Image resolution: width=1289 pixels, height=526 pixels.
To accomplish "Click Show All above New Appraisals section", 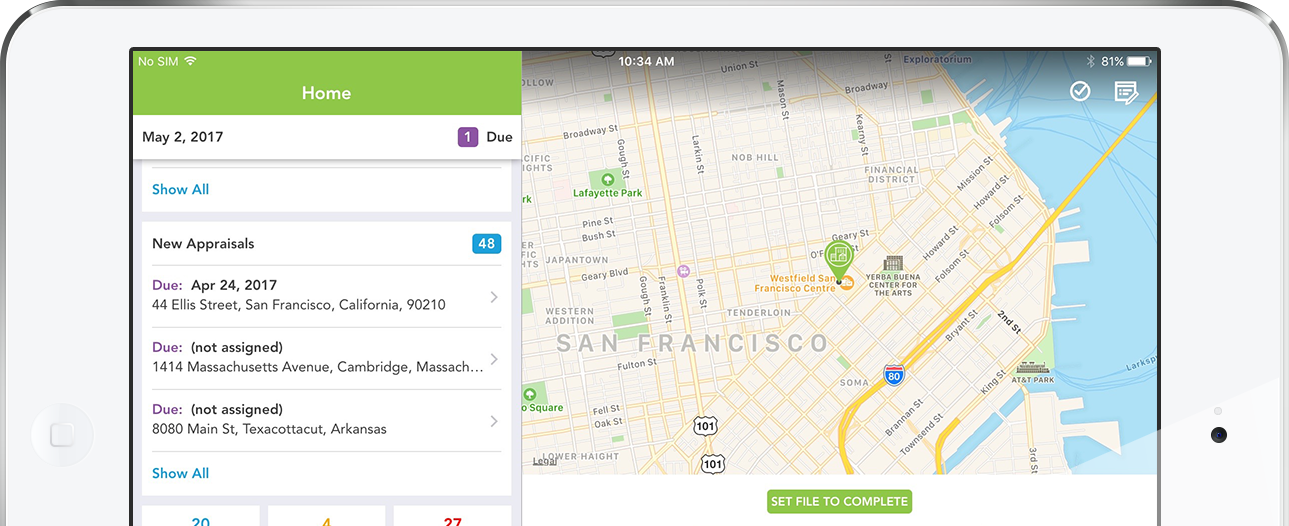I will pyautogui.click(x=180, y=189).
